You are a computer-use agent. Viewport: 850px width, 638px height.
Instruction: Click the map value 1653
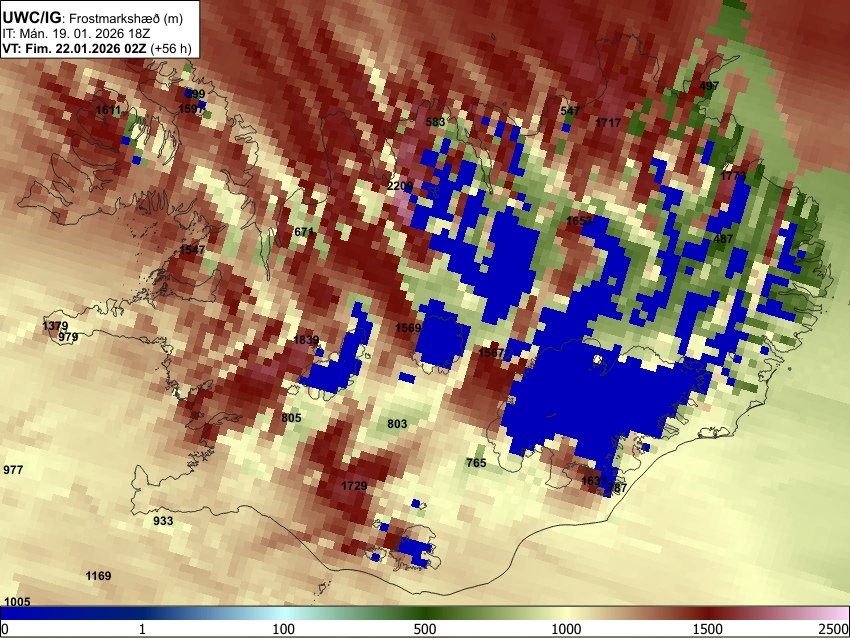pyautogui.click(x=579, y=221)
